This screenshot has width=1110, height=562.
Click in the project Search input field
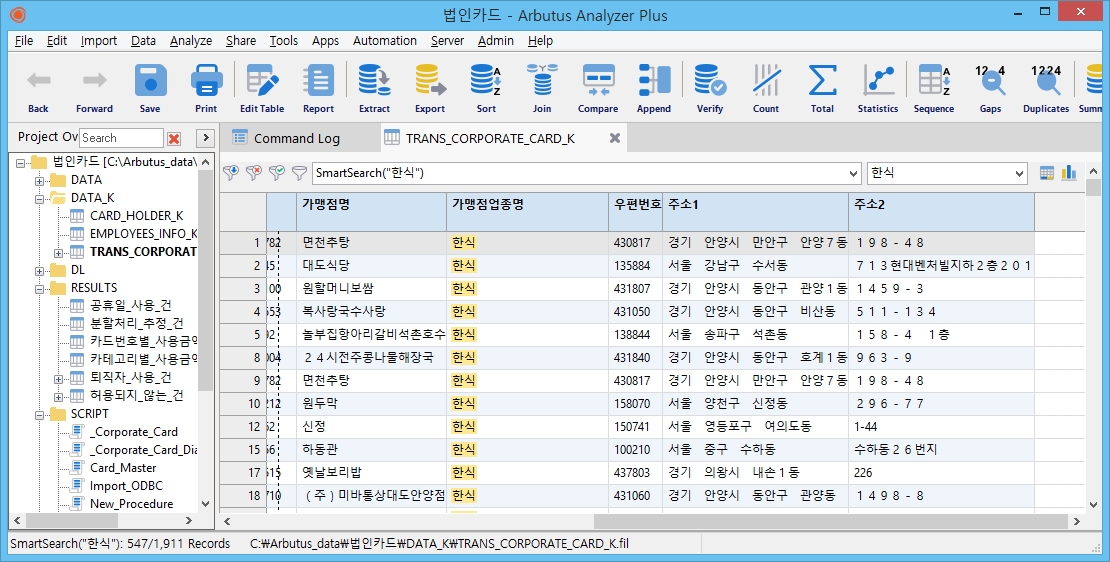tap(121, 138)
